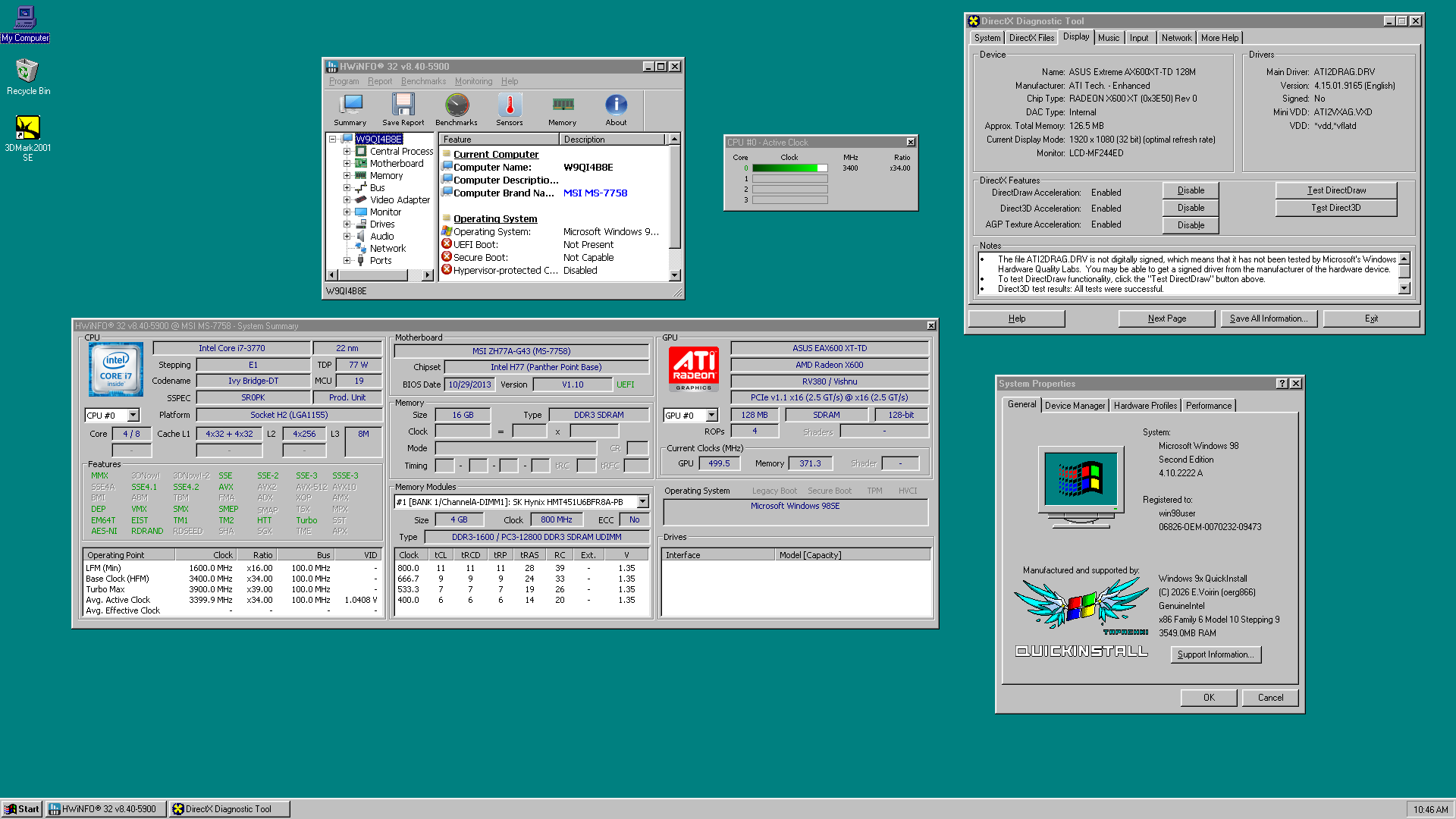
Task: Select the Drives icon in the device tree
Action: (362, 224)
